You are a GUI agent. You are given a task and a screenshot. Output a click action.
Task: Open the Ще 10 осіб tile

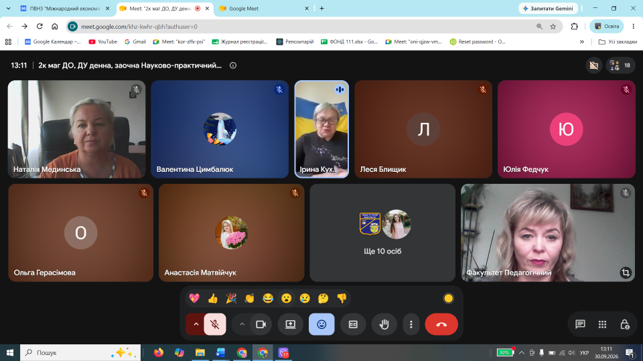tap(382, 233)
